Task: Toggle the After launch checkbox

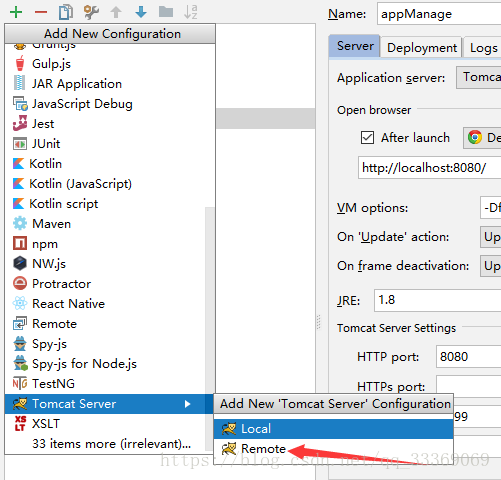Action: (x=367, y=137)
